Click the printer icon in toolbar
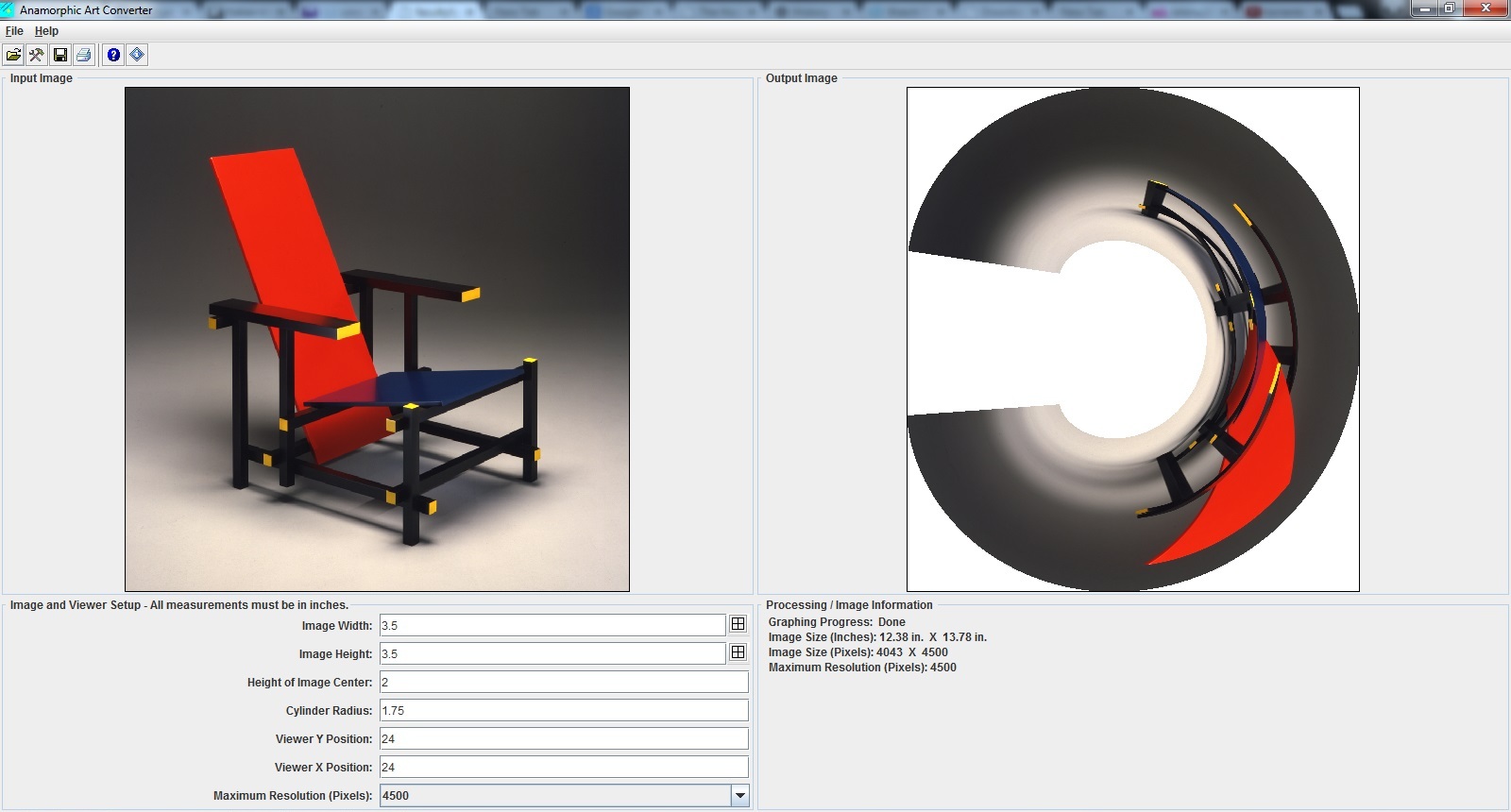The width and height of the screenshot is (1511, 812). 84,55
